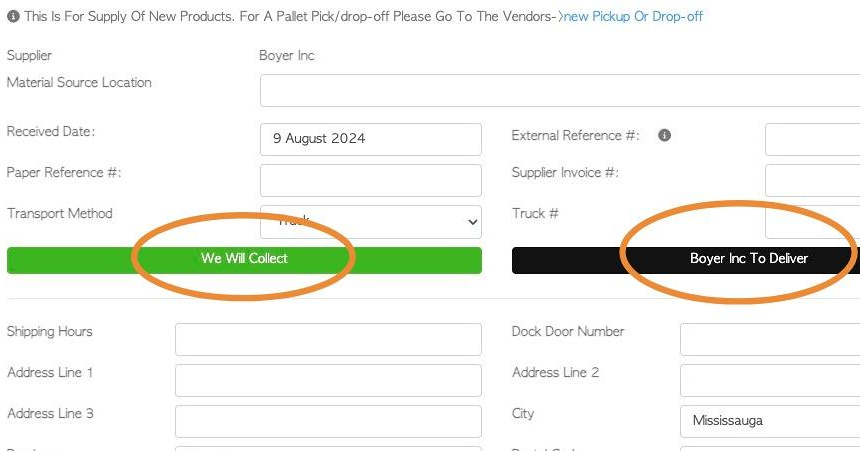Image resolution: width=860 pixels, height=451 pixels.
Task: Click the Transport Method dropdown arrow
Action: pyautogui.click(x=472, y=222)
